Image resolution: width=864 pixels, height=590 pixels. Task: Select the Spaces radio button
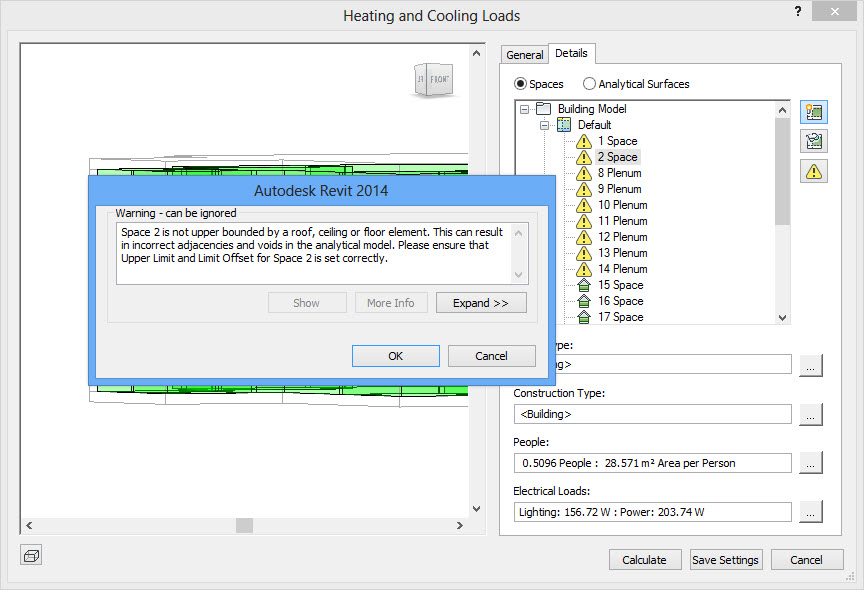click(520, 84)
